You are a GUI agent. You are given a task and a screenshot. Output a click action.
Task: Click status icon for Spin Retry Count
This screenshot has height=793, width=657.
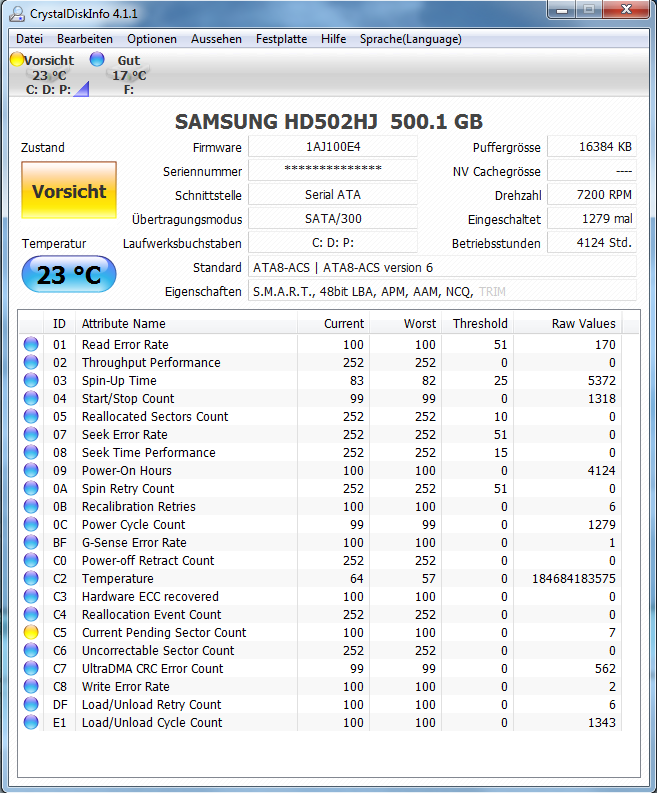(x=31, y=488)
